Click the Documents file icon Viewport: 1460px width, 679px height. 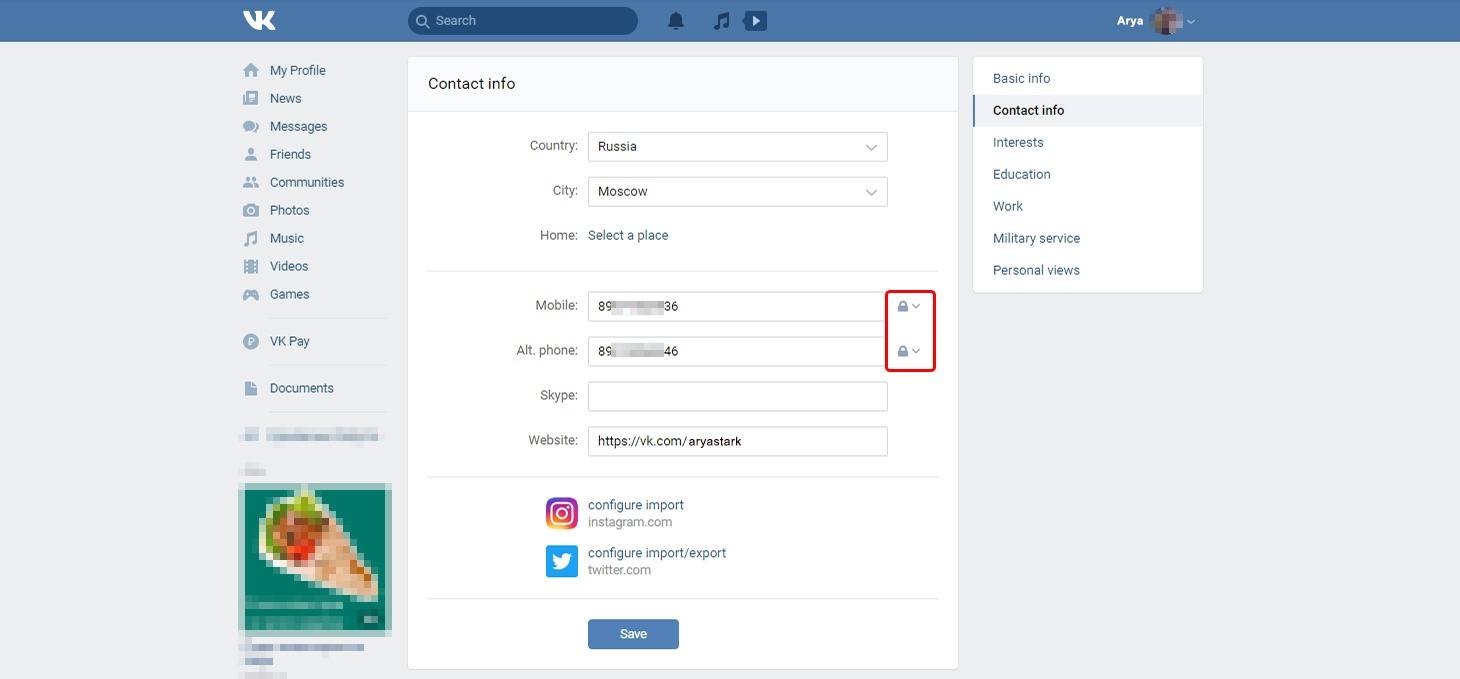[251, 388]
